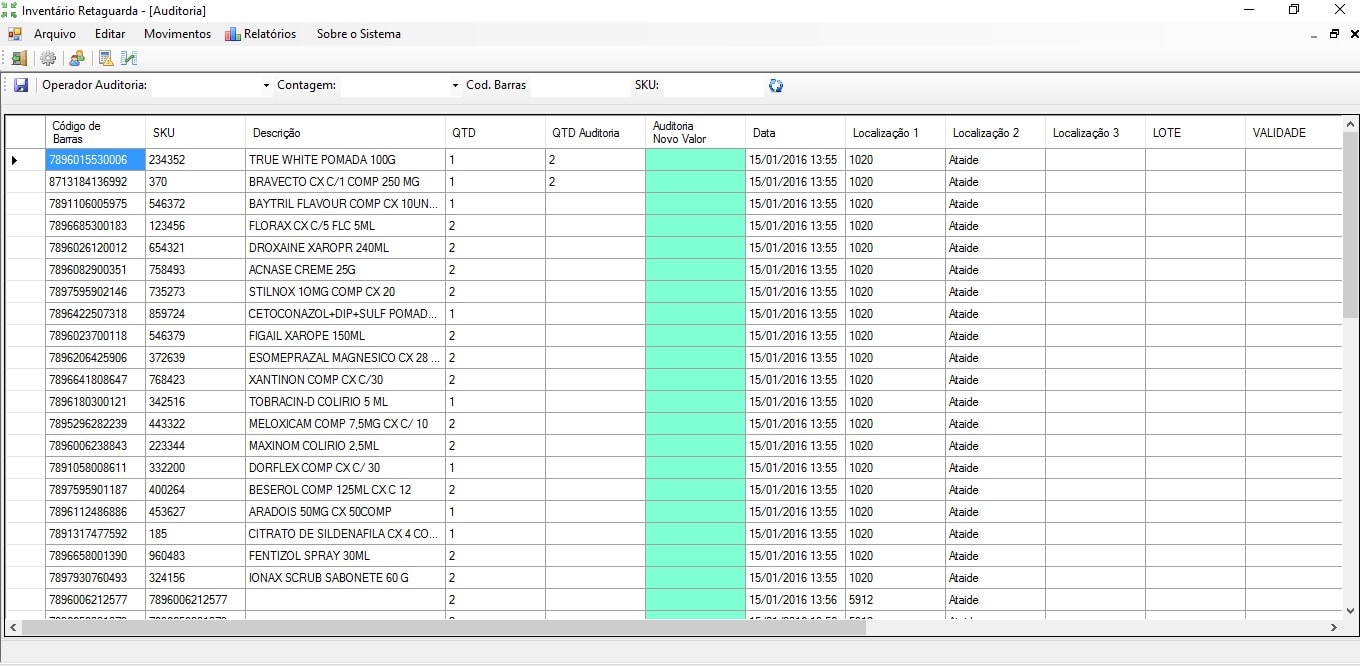Sort by the QTD column header
This screenshot has width=1360, height=666.
tap(495, 132)
